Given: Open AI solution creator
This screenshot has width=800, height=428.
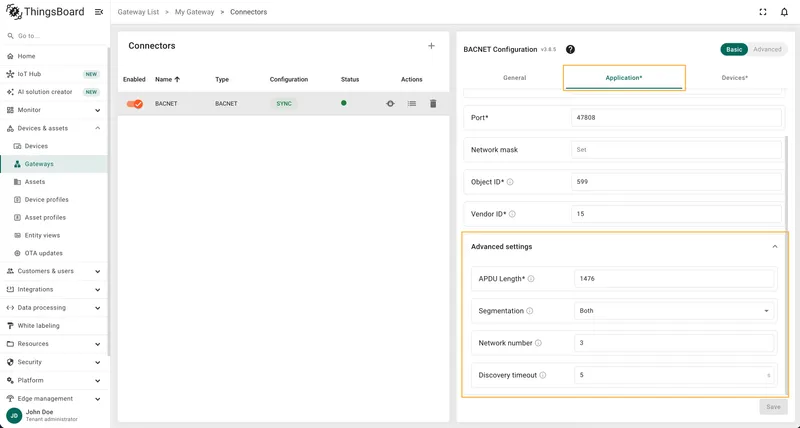Looking at the screenshot, I should click(x=54, y=92).
